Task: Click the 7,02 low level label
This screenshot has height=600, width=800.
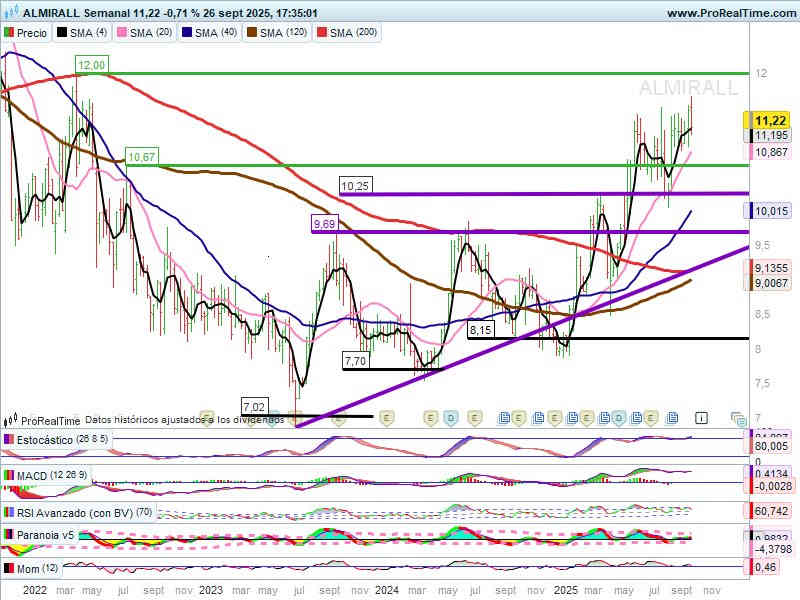Action: point(254,407)
